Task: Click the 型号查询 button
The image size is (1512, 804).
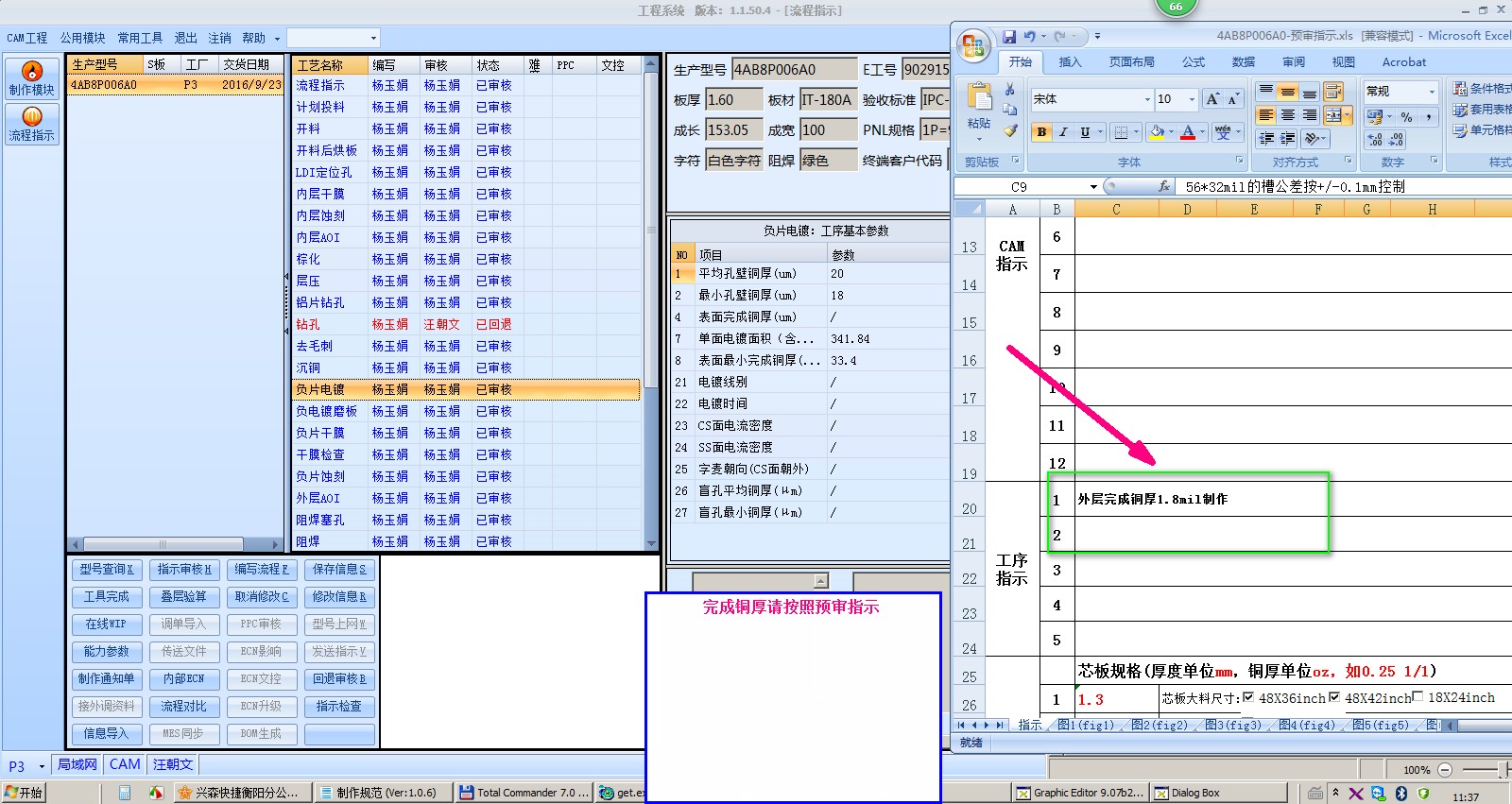Action: 107,570
